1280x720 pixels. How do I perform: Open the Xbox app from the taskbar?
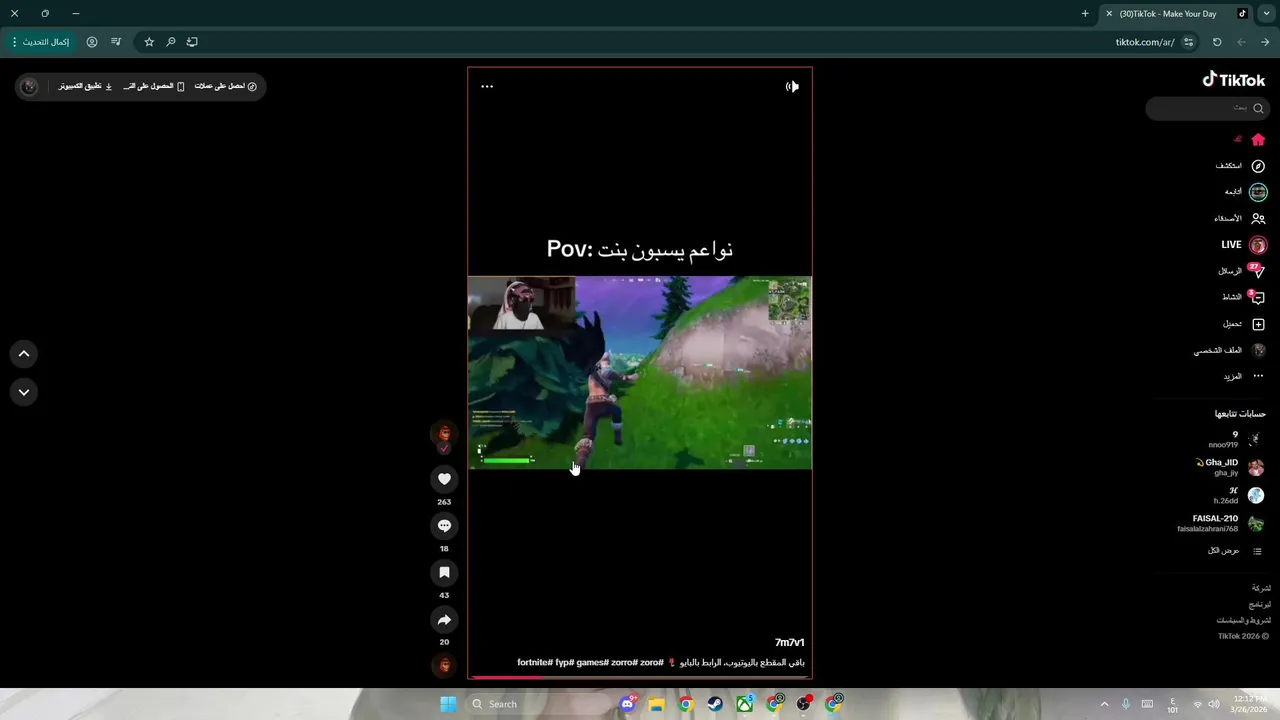(x=745, y=704)
